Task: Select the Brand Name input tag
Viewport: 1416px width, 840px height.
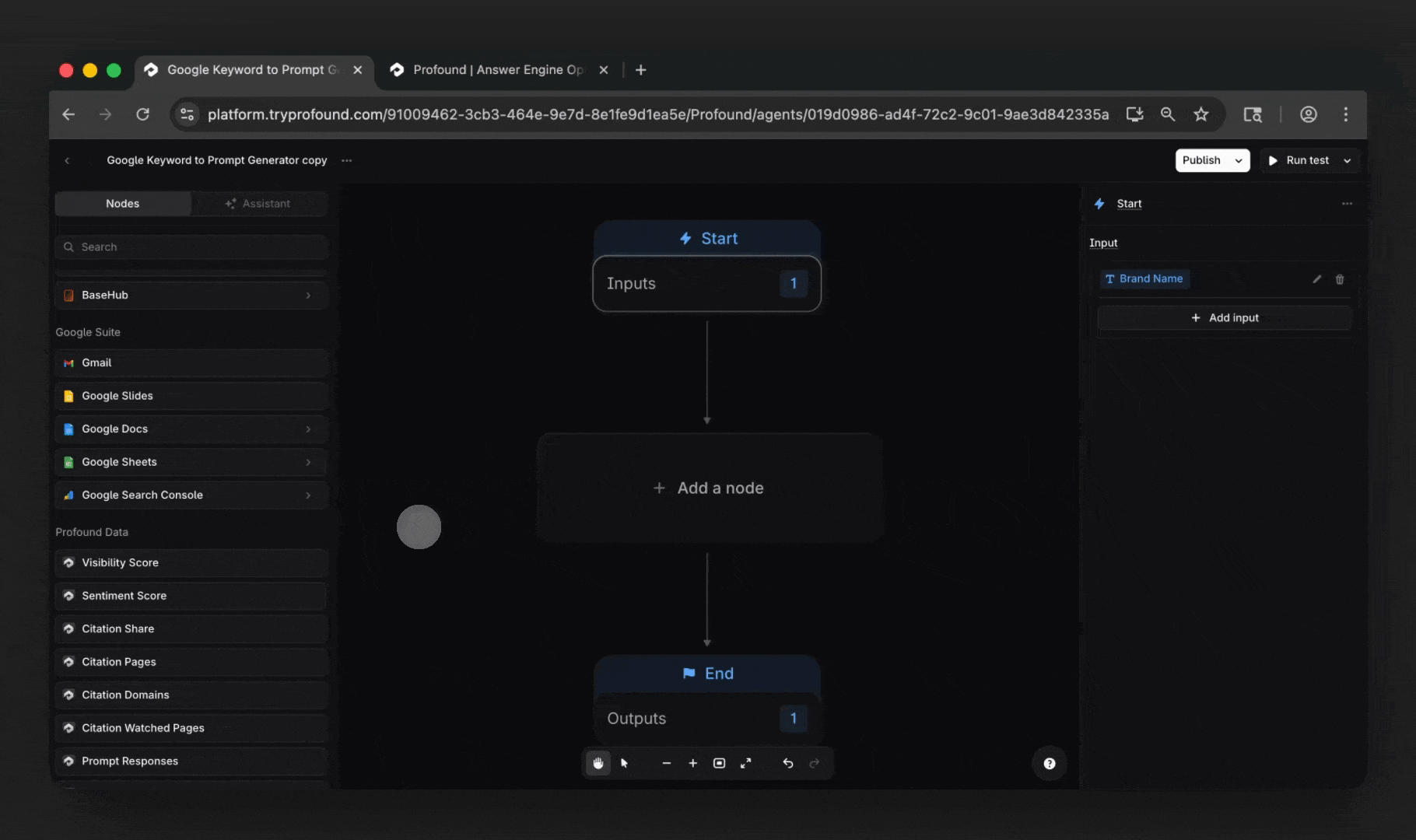Action: click(x=1144, y=279)
